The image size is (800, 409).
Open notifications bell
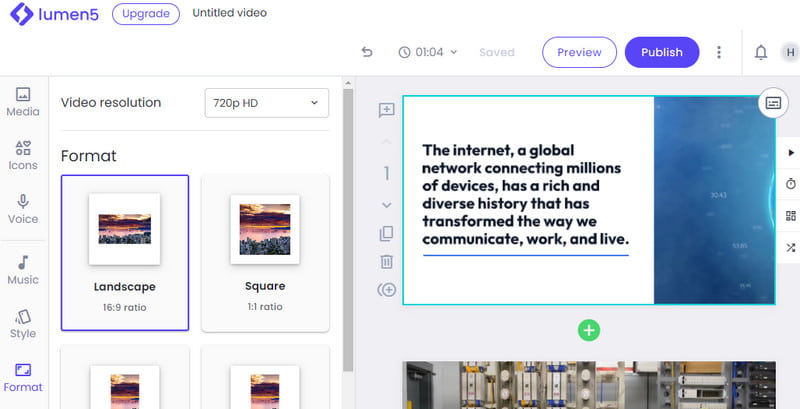761,52
